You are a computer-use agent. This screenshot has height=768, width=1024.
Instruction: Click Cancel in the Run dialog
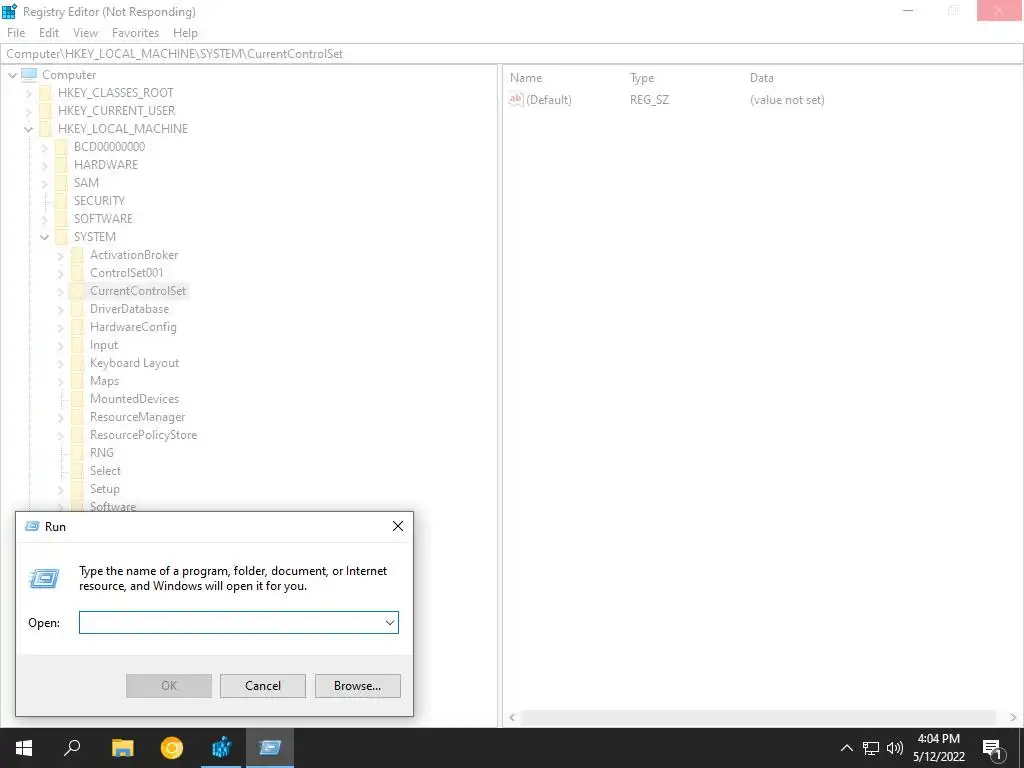263,686
